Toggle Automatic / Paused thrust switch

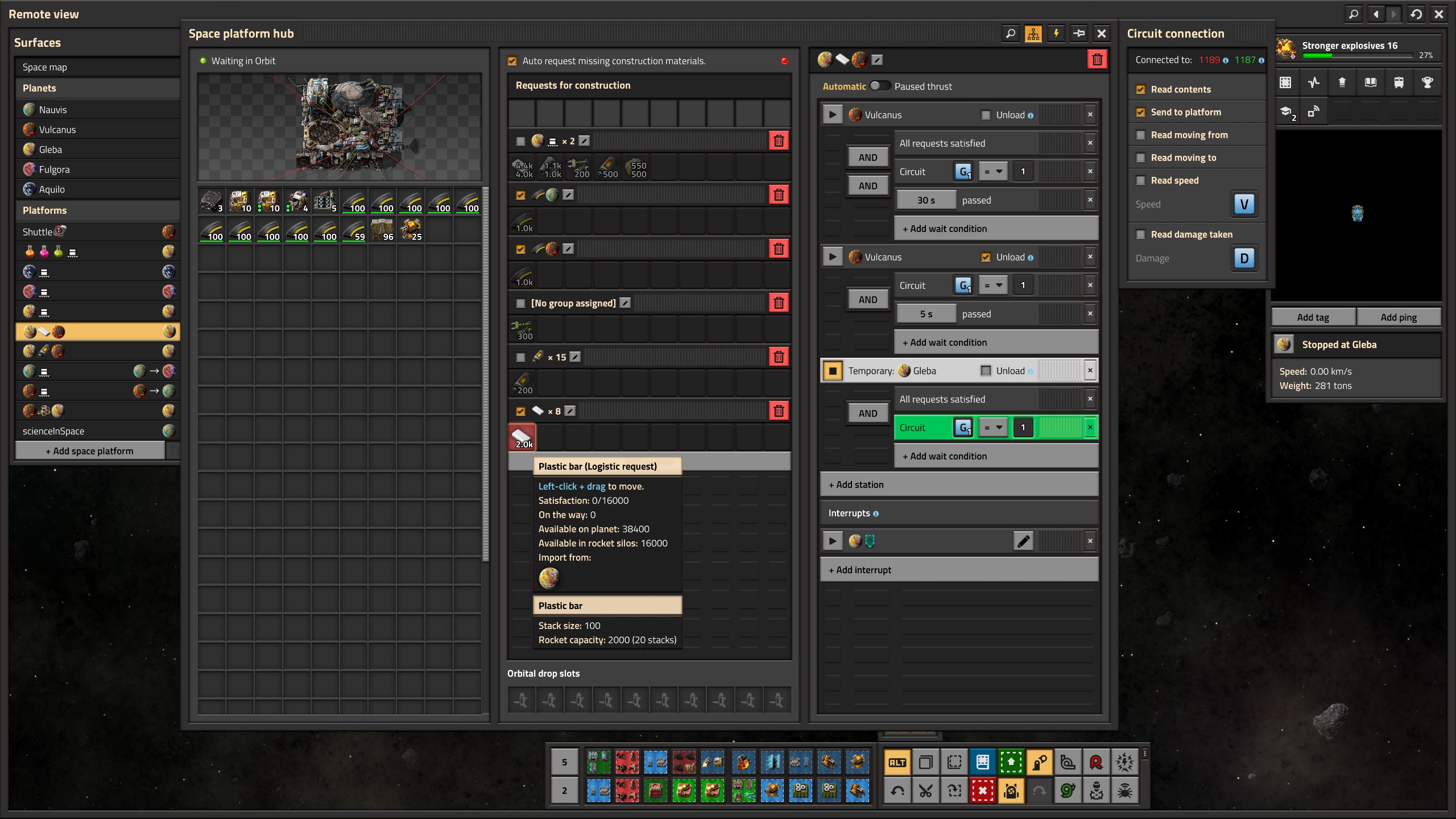880,86
